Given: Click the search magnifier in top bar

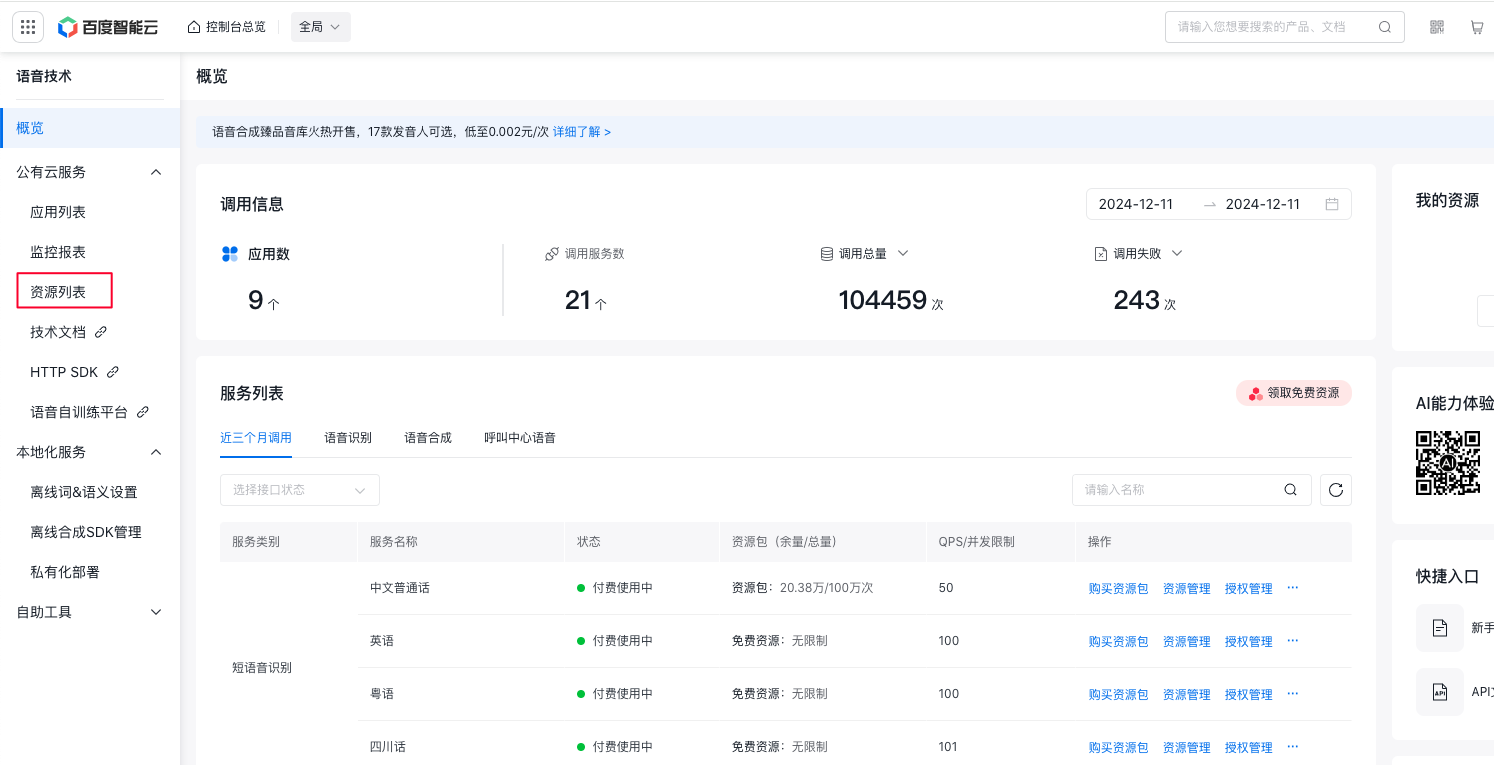Looking at the screenshot, I should pyautogui.click(x=1385, y=27).
